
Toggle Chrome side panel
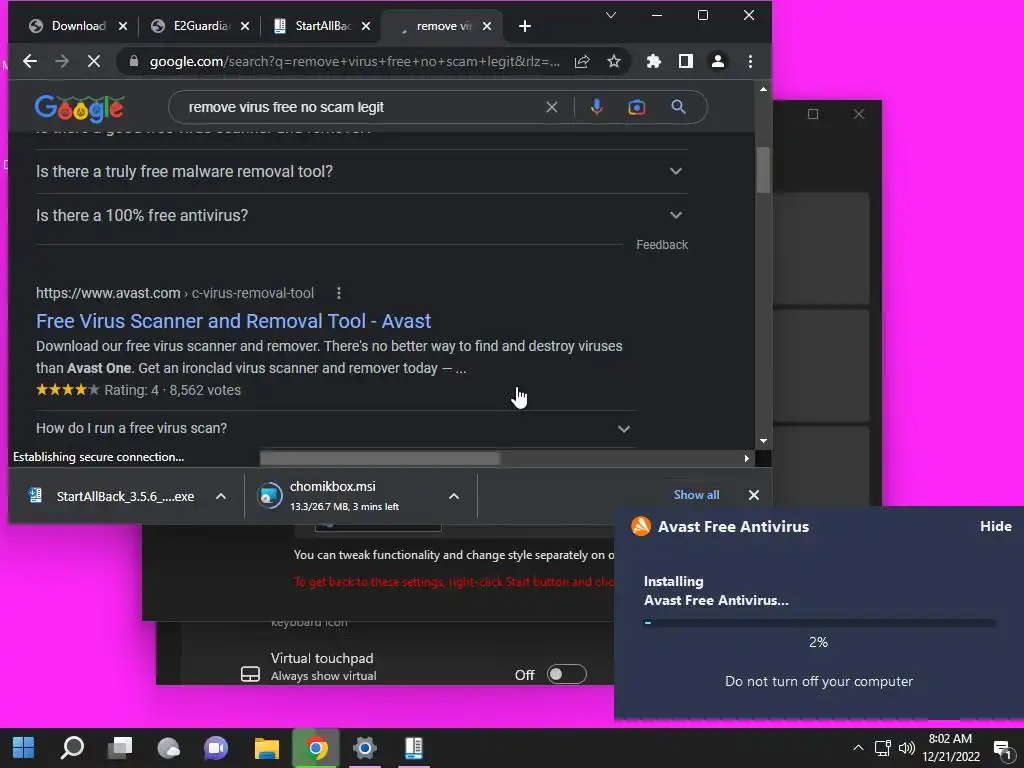coord(686,61)
